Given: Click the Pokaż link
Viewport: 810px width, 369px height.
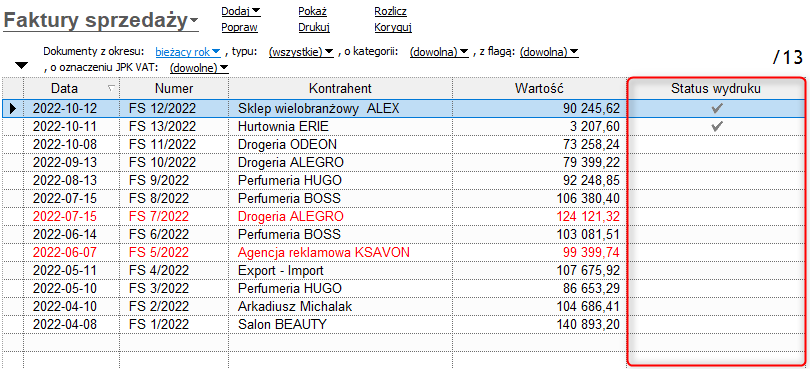Looking at the screenshot, I should 313,11.
